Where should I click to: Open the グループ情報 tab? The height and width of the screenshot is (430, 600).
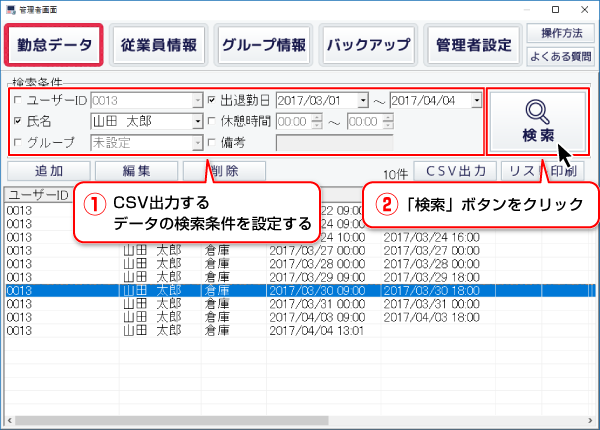click(264, 45)
